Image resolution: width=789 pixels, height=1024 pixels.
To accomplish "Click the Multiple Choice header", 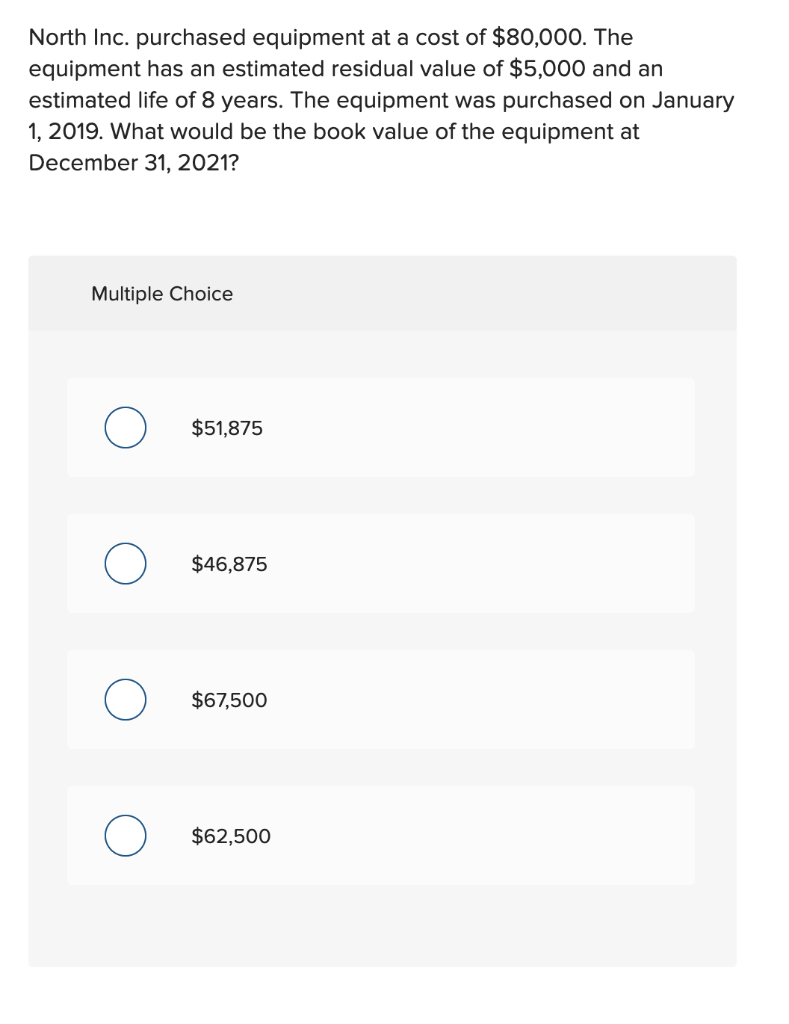I will (x=162, y=293).
